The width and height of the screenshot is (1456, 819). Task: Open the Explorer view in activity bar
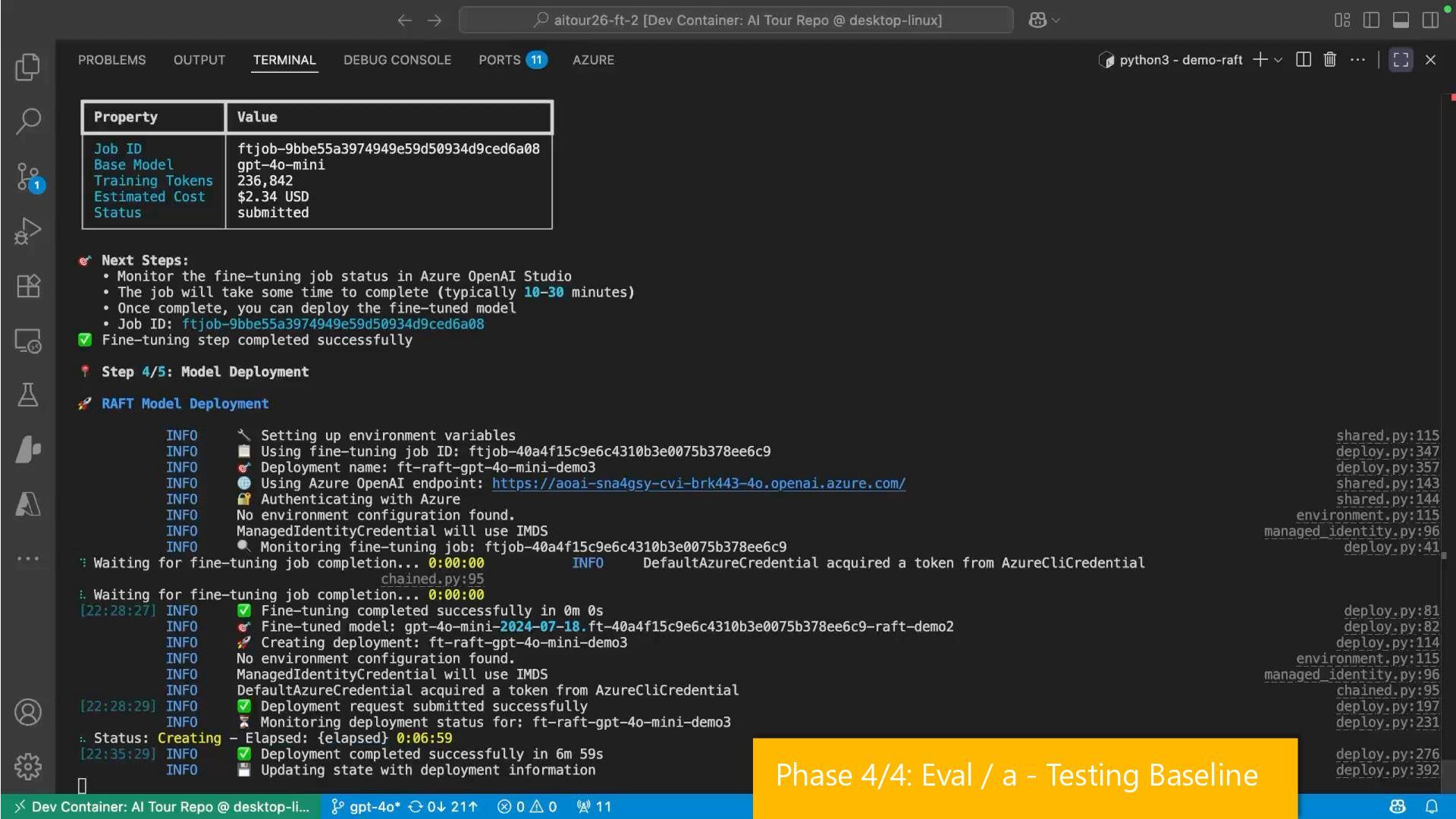[28, 67]
